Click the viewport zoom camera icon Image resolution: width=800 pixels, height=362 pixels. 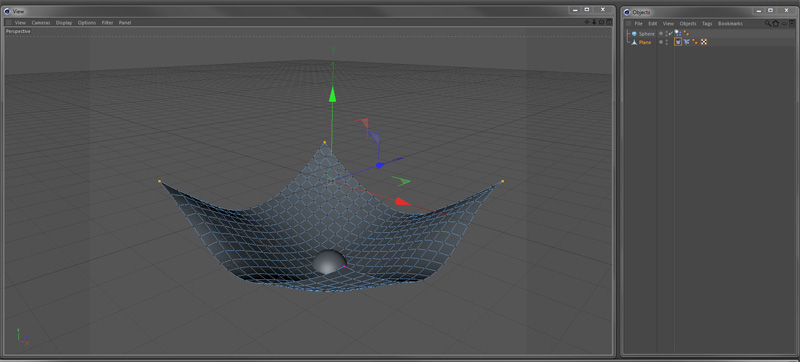click(x=594, y=22)
